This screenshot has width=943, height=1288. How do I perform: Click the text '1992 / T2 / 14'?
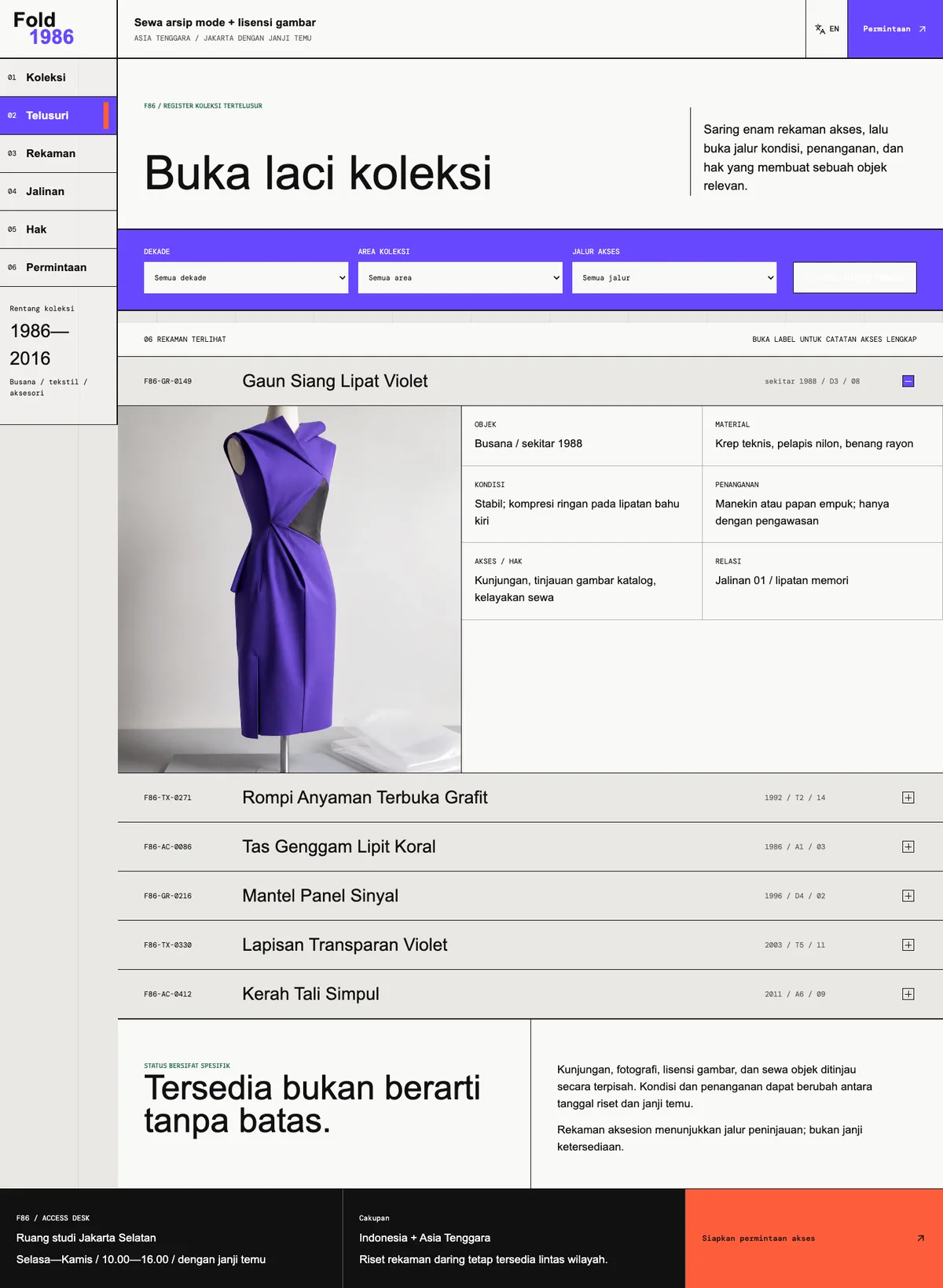pos(794,798)
